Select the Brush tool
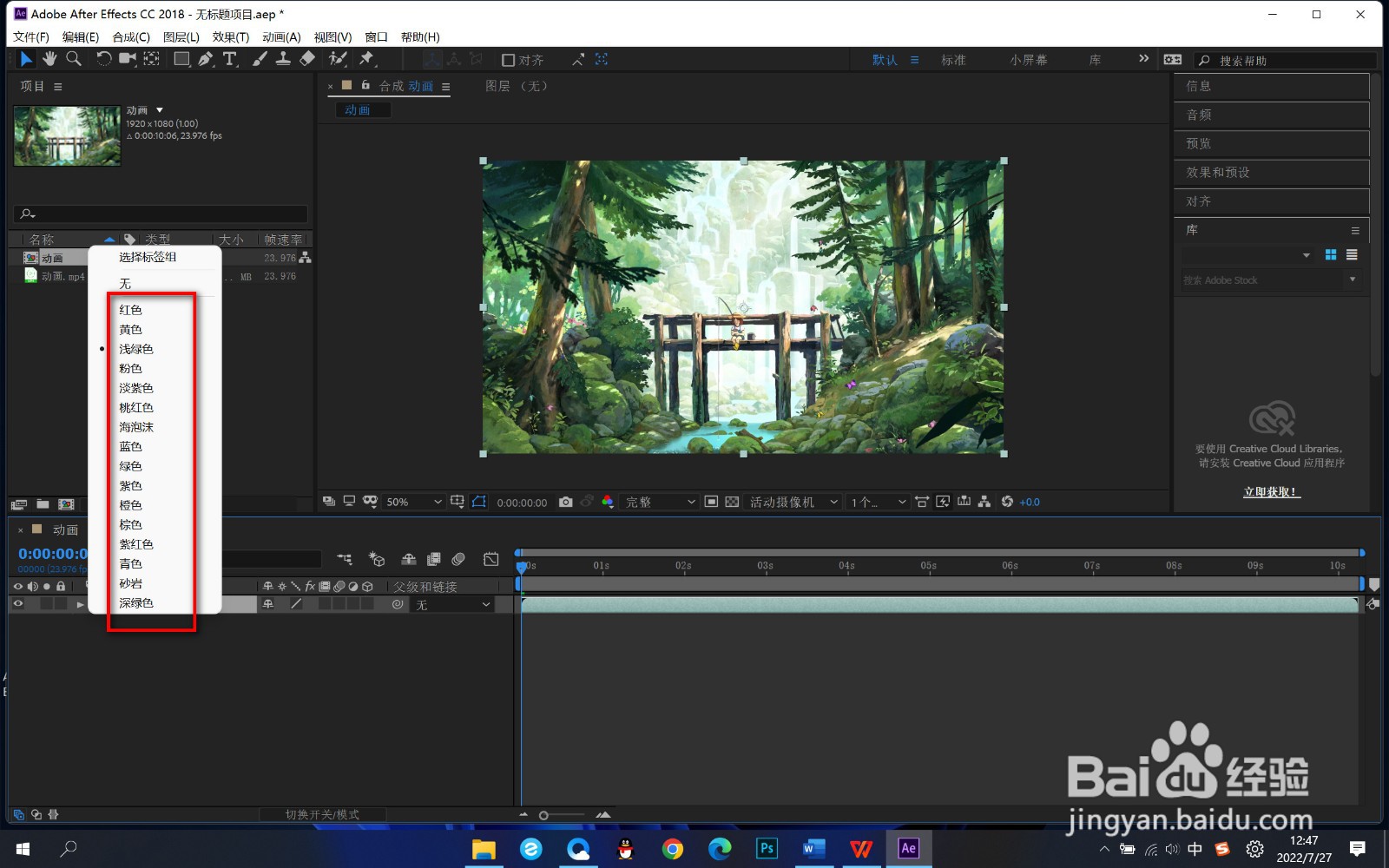Viewport: 1389px width, 868px height. pos(260,59)
